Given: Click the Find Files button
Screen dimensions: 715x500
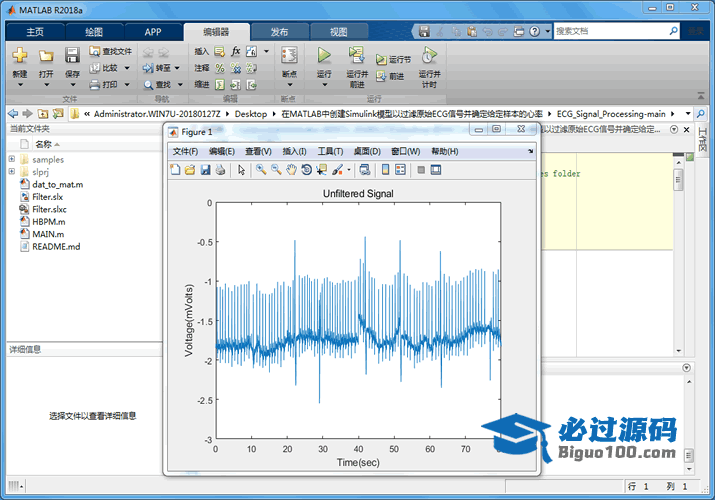Looking at the screenshot, I should coord(111,52).
